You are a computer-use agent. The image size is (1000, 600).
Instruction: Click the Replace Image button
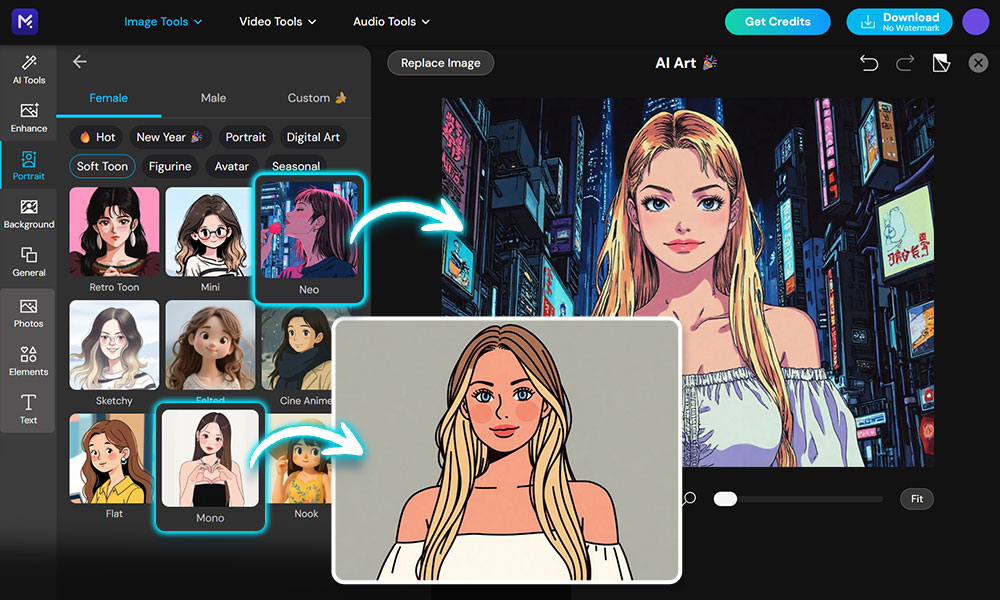point(440,62)
